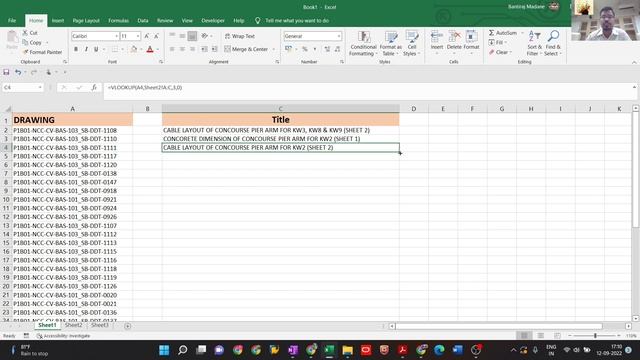The height and width of the screenshot is (360, 640).
Task: Switch to the Insert tab
Action: tap(58, 20)
